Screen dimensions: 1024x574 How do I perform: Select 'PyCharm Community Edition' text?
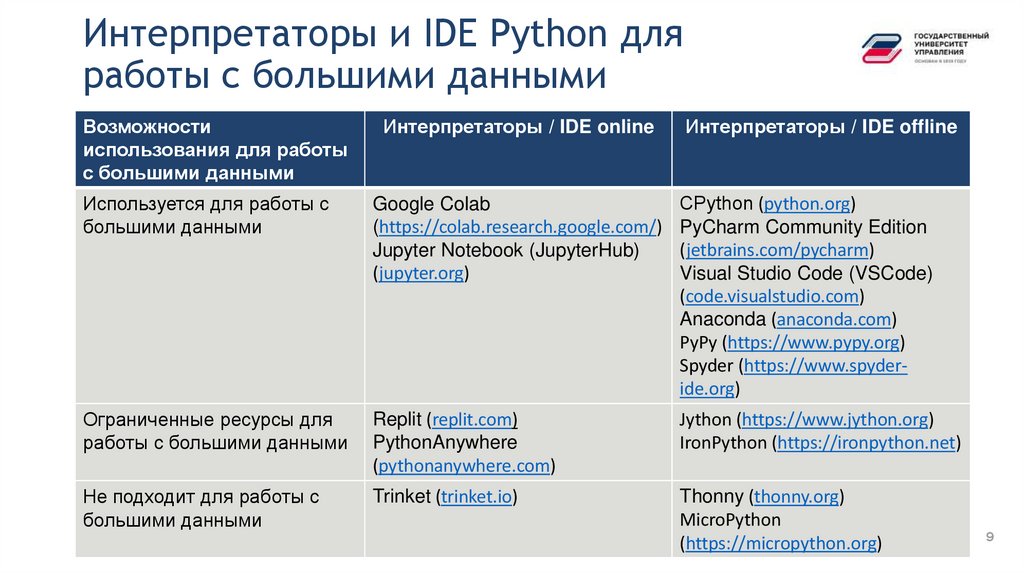[x=803, y=227]
